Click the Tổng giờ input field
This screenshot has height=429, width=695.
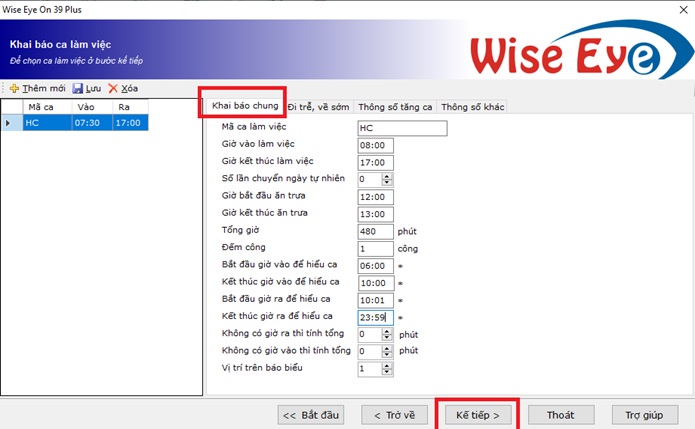(x=375, y=231)
